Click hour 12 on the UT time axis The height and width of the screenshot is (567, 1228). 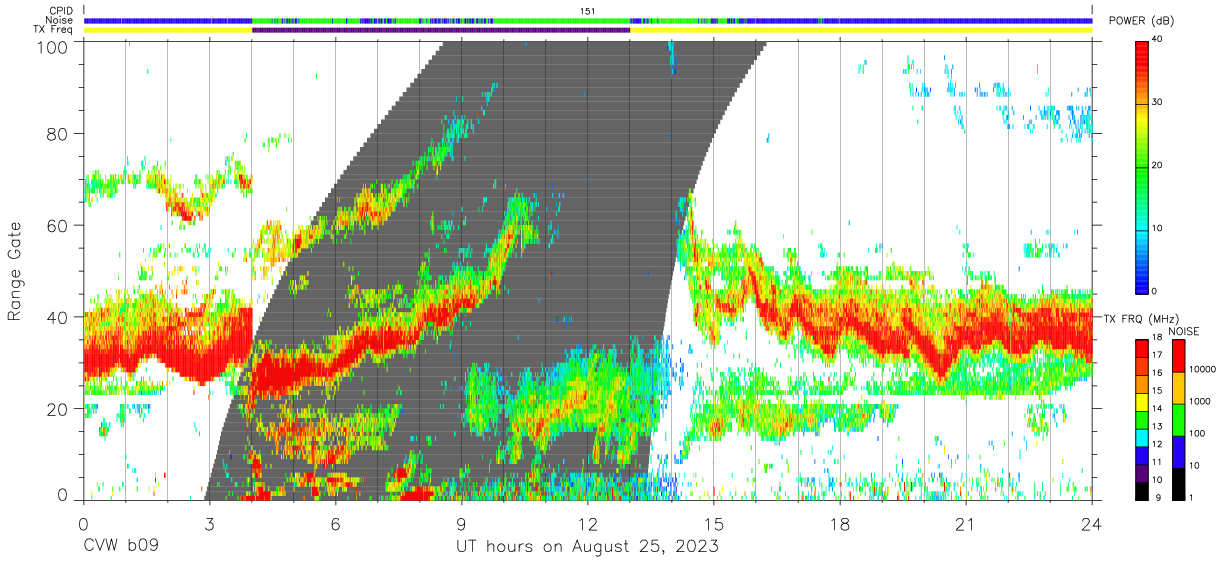coord(587,524)
